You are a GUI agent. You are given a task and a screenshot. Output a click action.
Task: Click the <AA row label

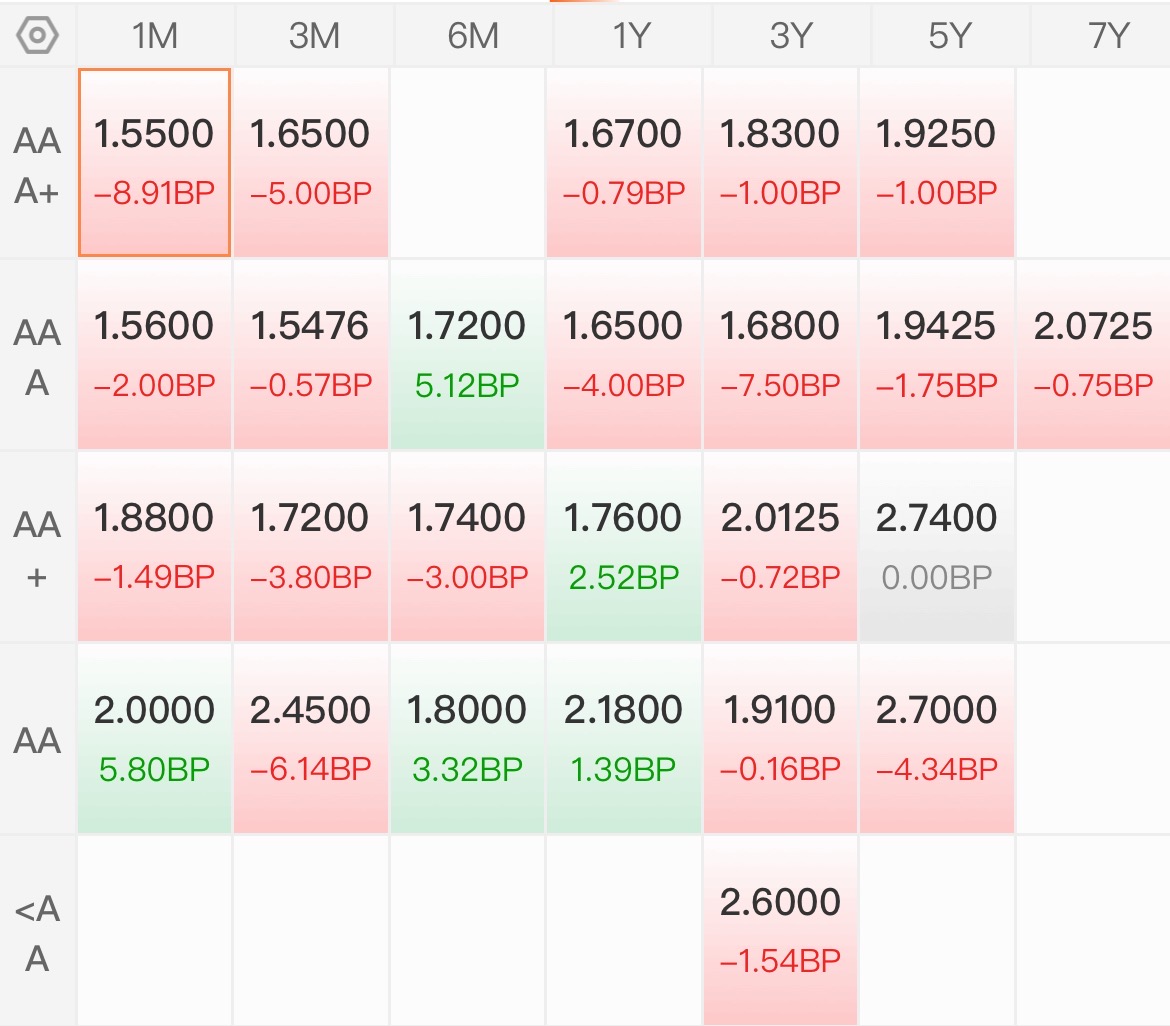(x=37, y=933)
